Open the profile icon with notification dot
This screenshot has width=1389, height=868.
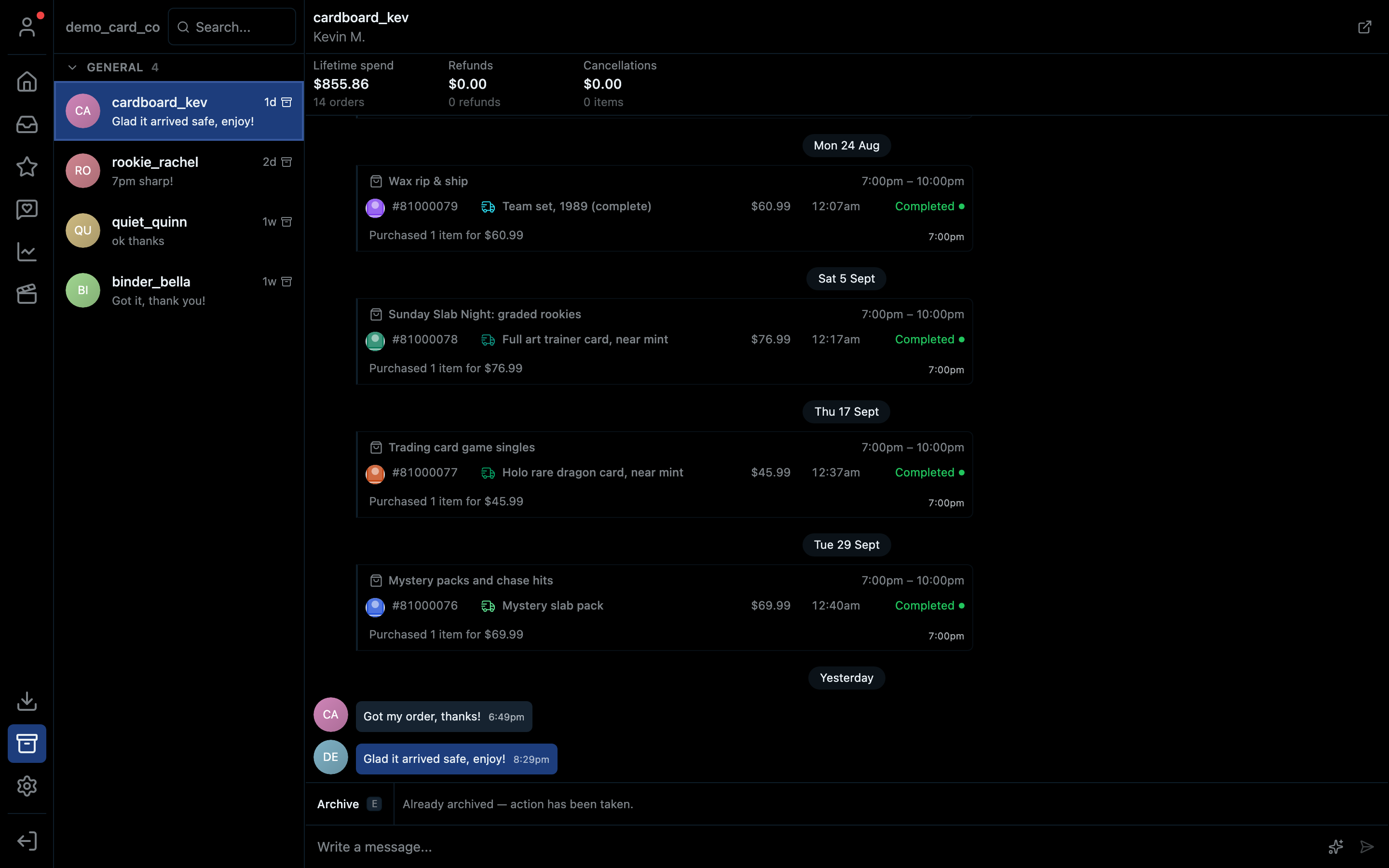coord(27,27)
